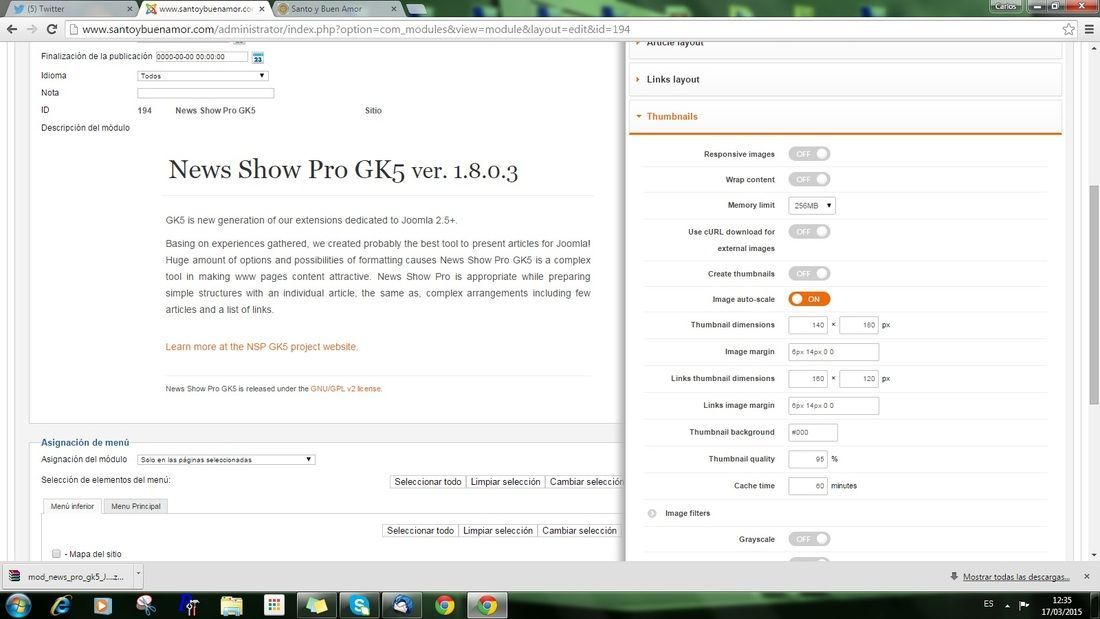Open the PowerShell tools taskbar icon

click(x=189, y=605)
